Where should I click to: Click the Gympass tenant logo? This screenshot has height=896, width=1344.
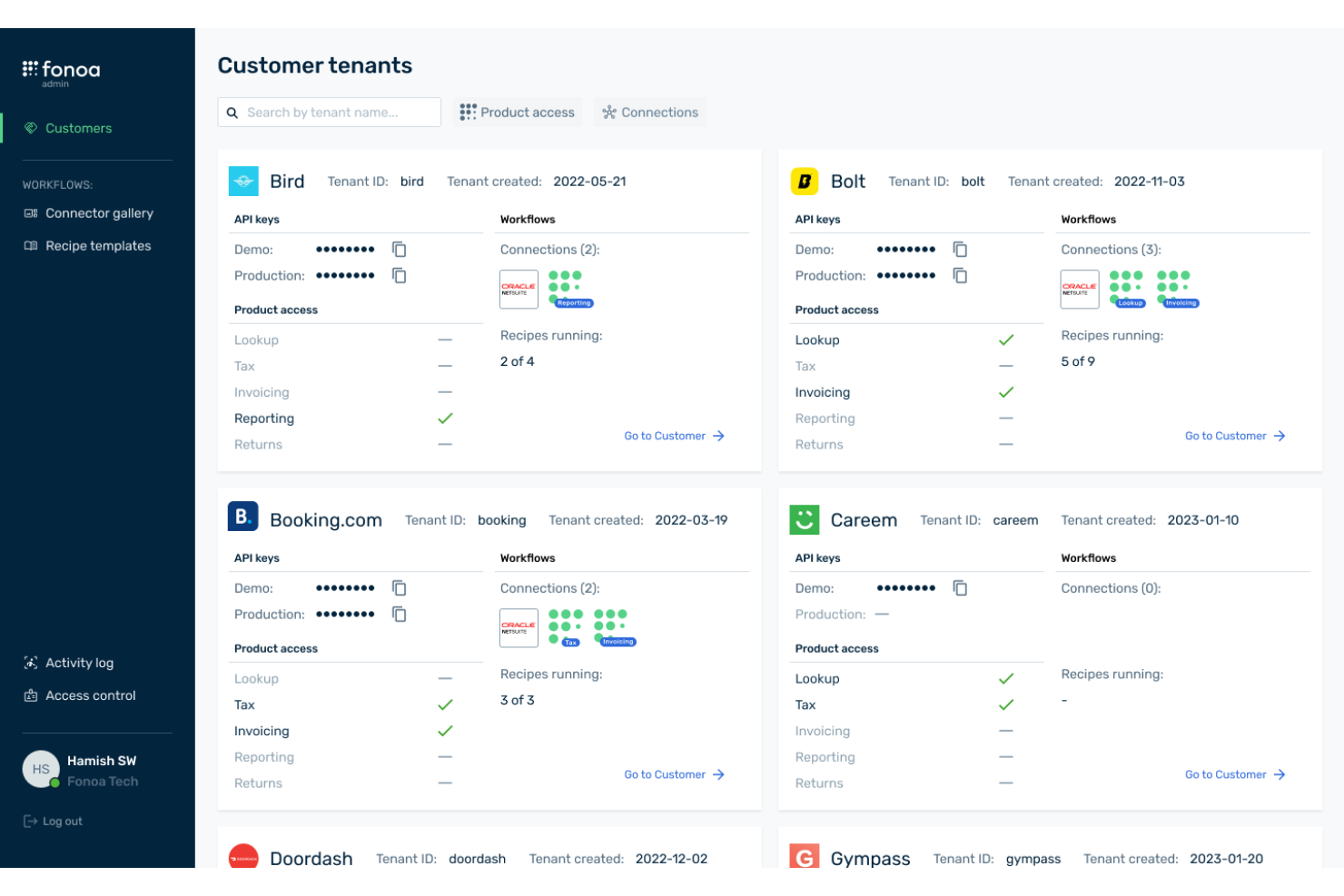[805, 856]
